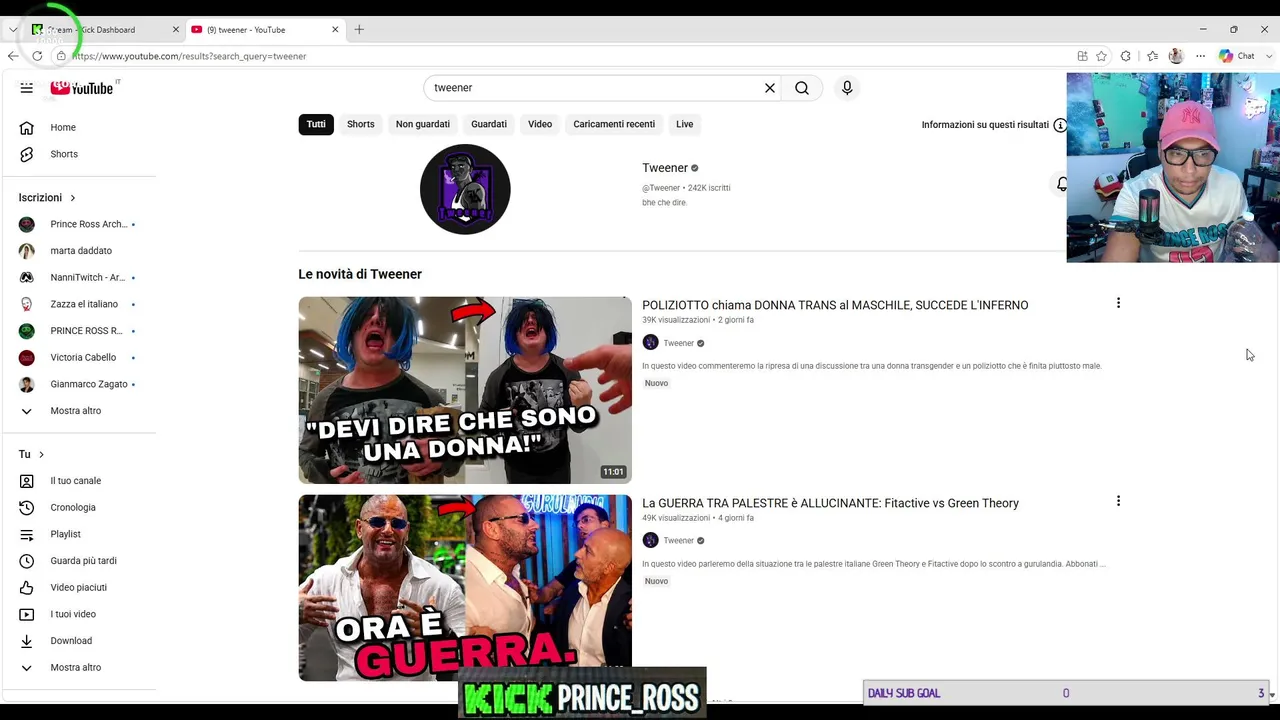Play the ORA È GUERRA video thumbnail
This screenshot has height=720, width=1280.
[465, 588]
